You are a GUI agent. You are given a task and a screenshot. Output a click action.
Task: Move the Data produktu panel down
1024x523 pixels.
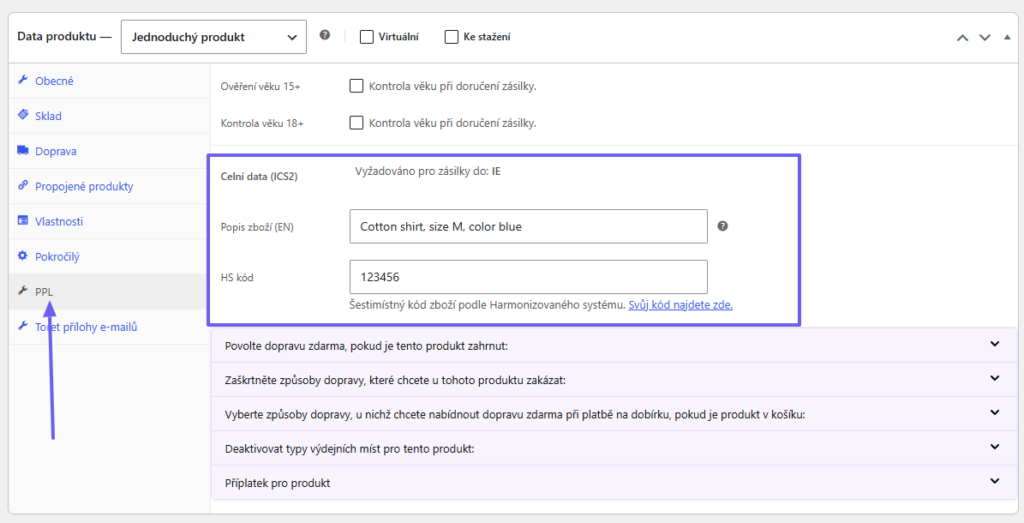tap(985, 37)
